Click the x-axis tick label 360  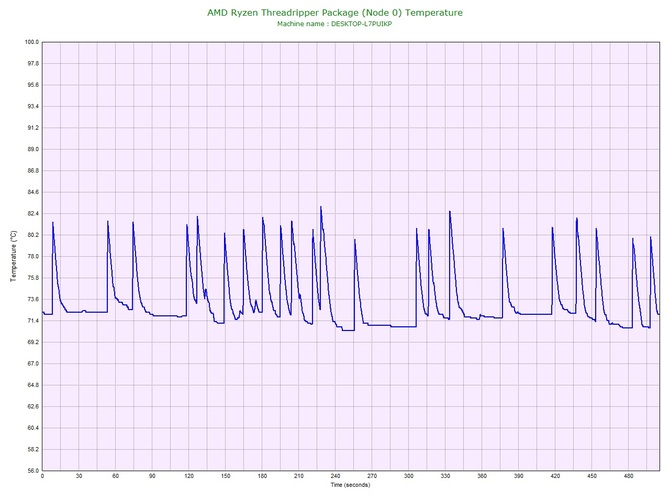tap(482, 476)
